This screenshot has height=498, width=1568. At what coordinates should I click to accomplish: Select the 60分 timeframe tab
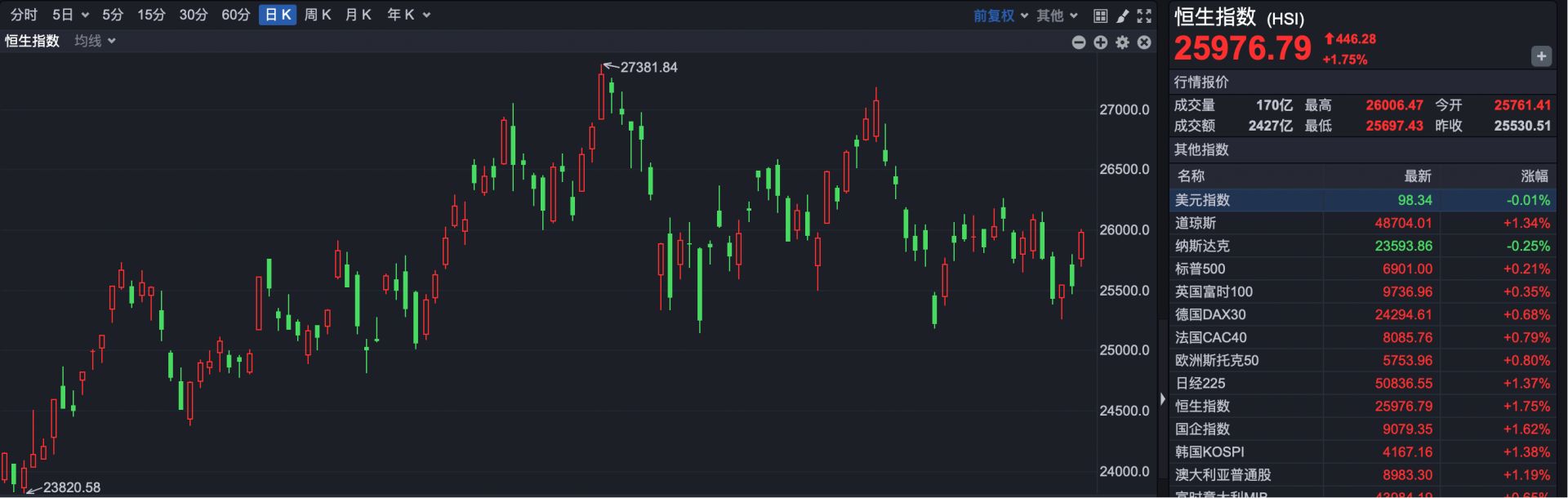coord(235,15)
